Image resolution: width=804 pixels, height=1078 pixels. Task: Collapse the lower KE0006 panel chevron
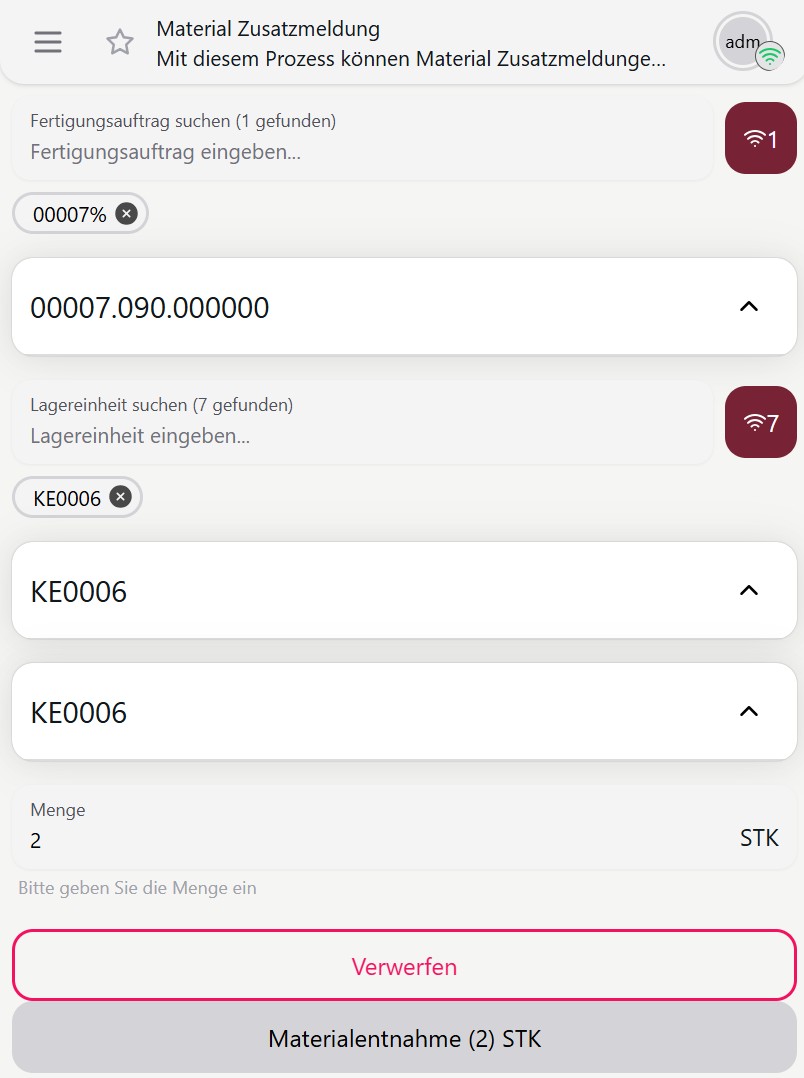[748, 712]
